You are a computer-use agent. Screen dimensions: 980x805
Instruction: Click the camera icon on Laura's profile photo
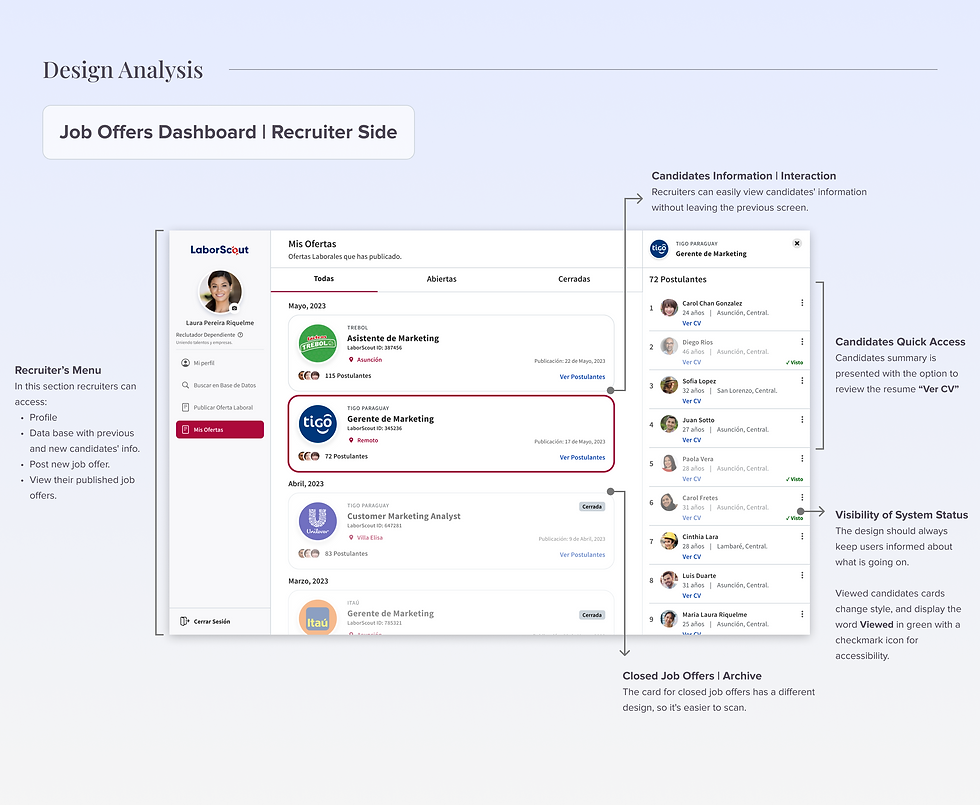pyautogui.click(x=233, y=308)
